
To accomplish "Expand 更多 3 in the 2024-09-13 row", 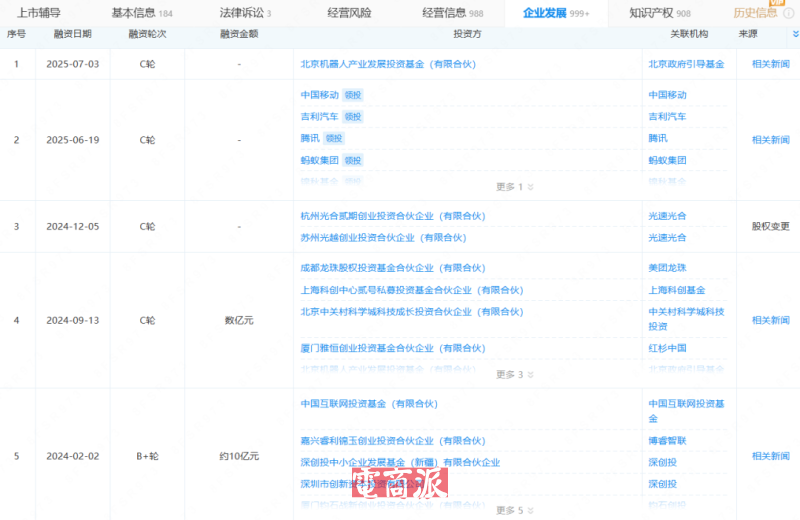I will (x=515, y=375).
